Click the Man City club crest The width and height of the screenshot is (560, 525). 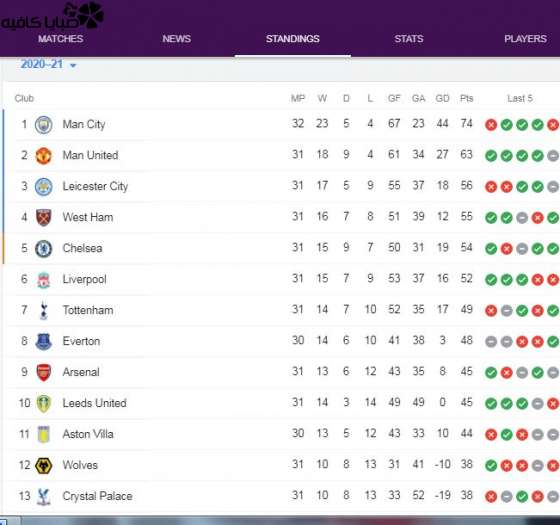pyautogui.click(x=44, y=125)
